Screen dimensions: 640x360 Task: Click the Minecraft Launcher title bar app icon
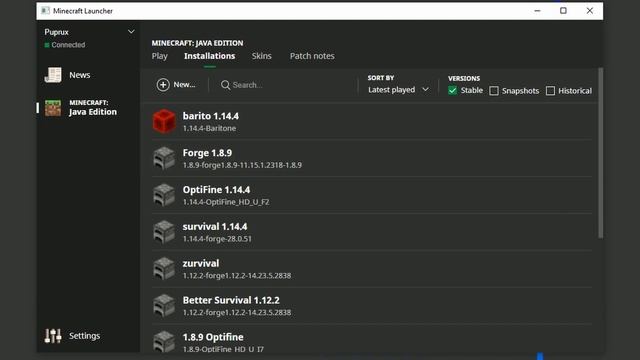(45, 11)
